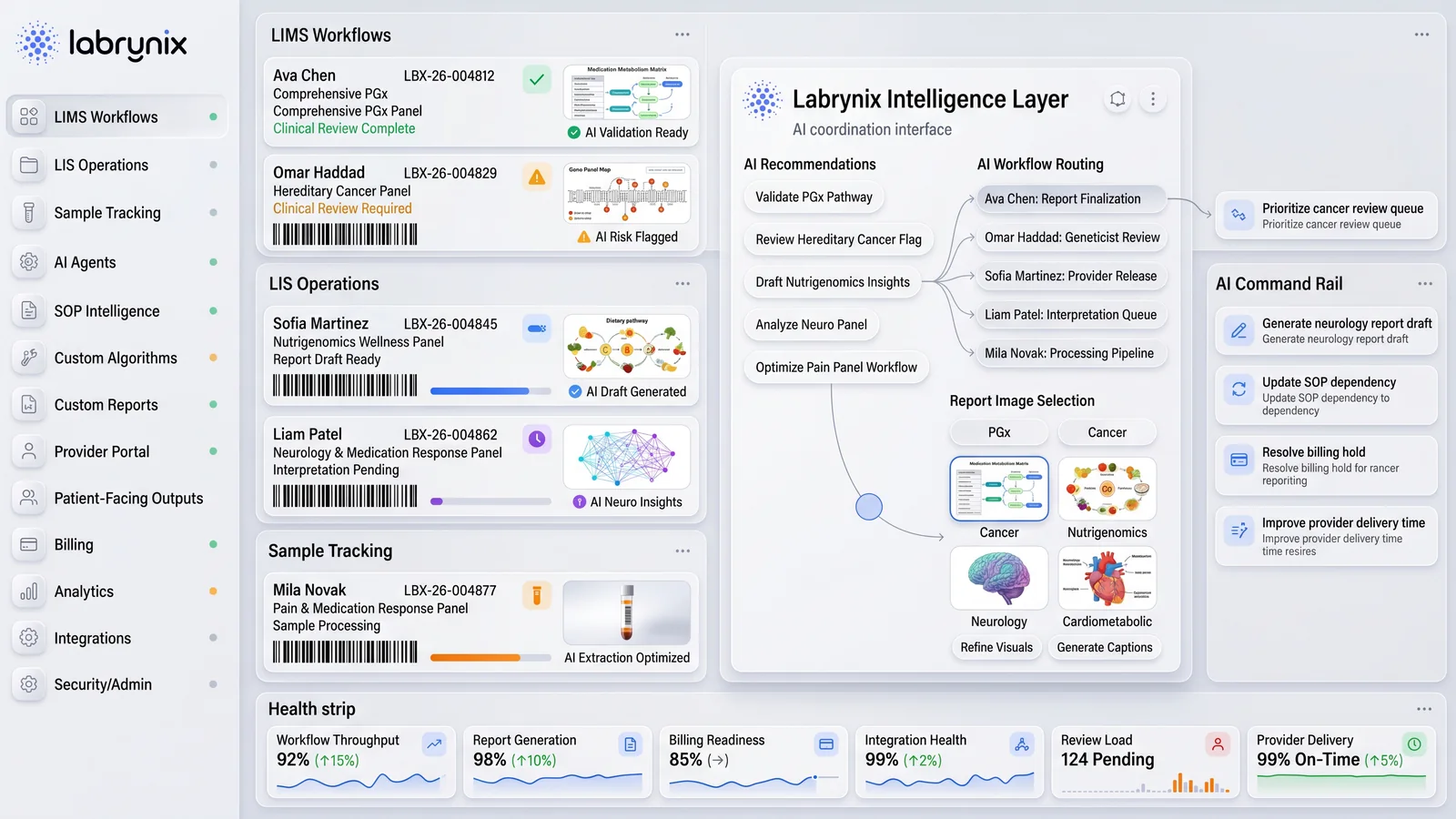Click Review Hereditary Cancer Flag
The image size is (1456, 819).
838,239
